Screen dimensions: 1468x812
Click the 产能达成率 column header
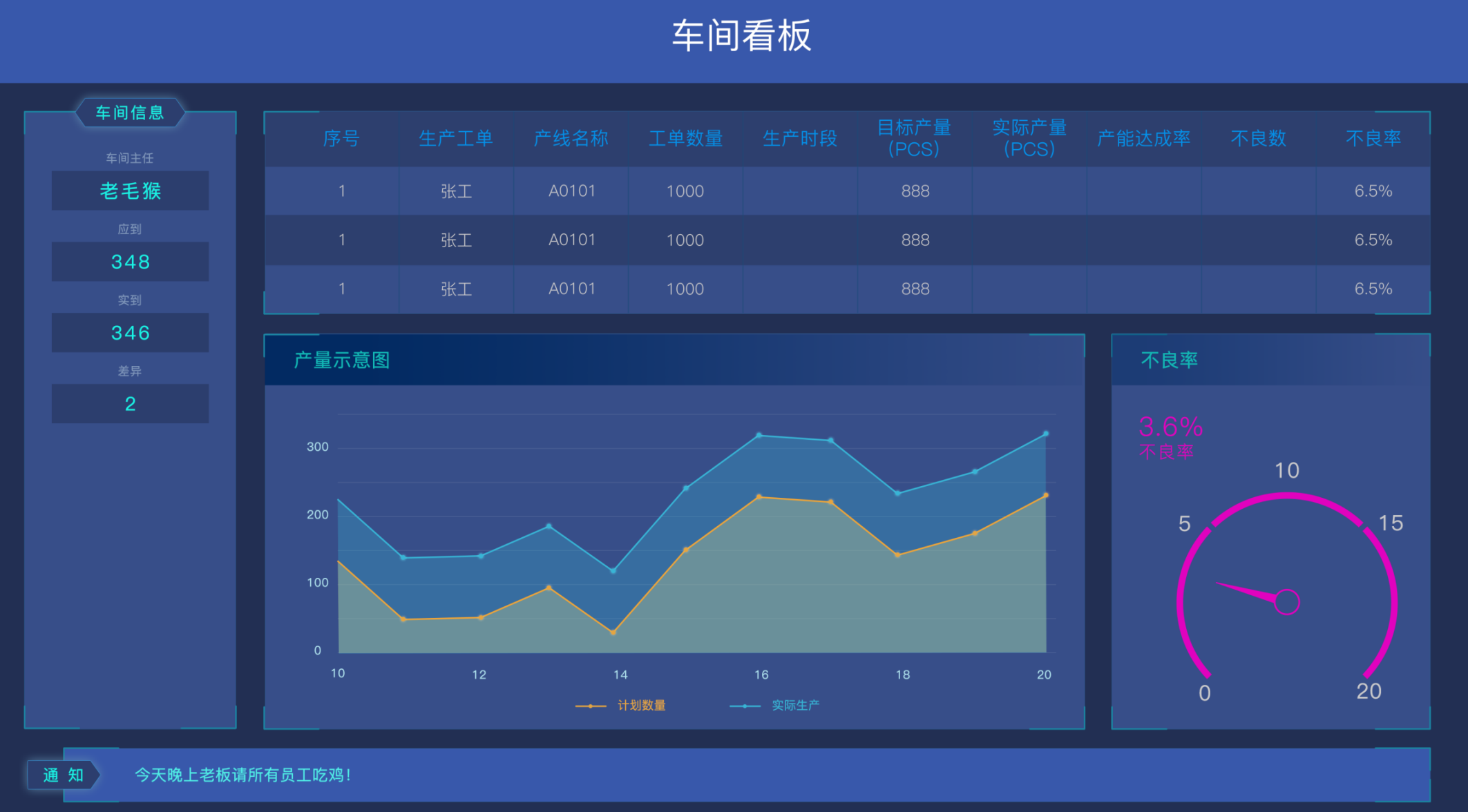point(1143,138)
